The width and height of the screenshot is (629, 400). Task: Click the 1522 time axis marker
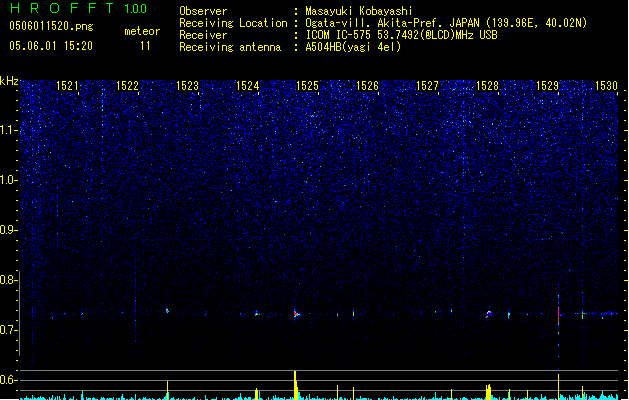(127, 86)
